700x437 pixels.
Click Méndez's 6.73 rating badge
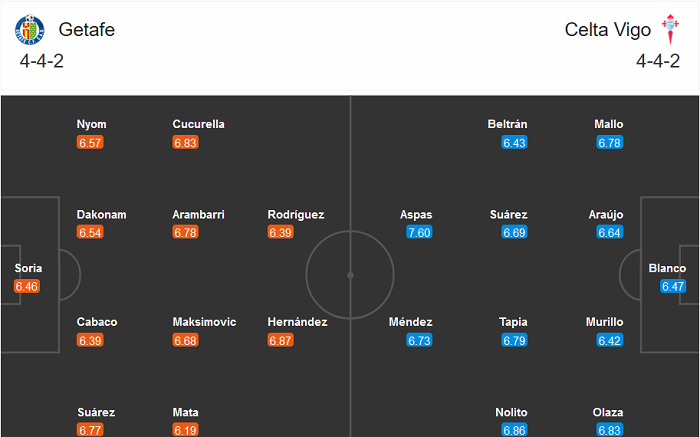pyautogui.click(x=419, y=341)
